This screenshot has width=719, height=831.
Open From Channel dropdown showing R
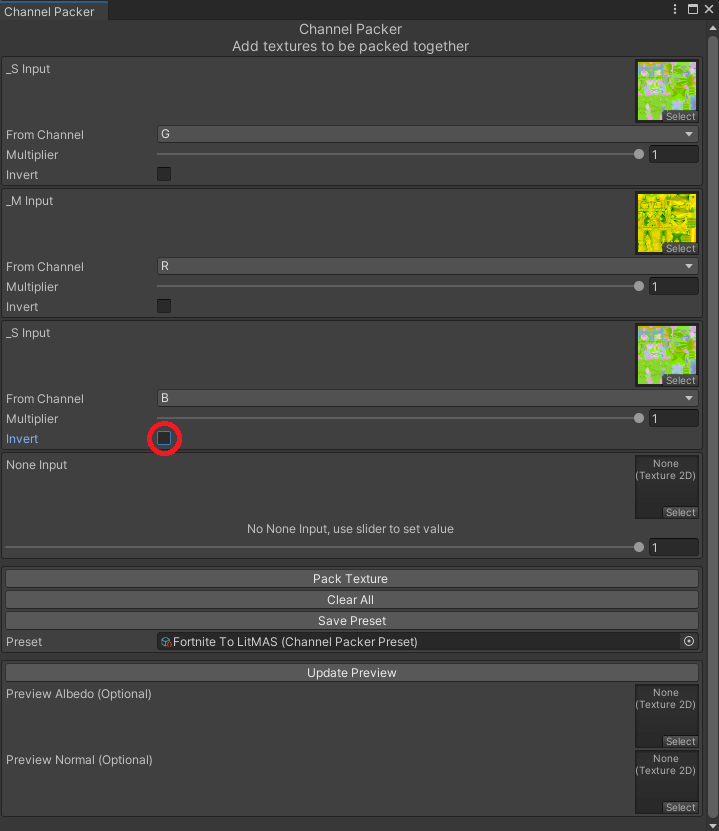428,266
